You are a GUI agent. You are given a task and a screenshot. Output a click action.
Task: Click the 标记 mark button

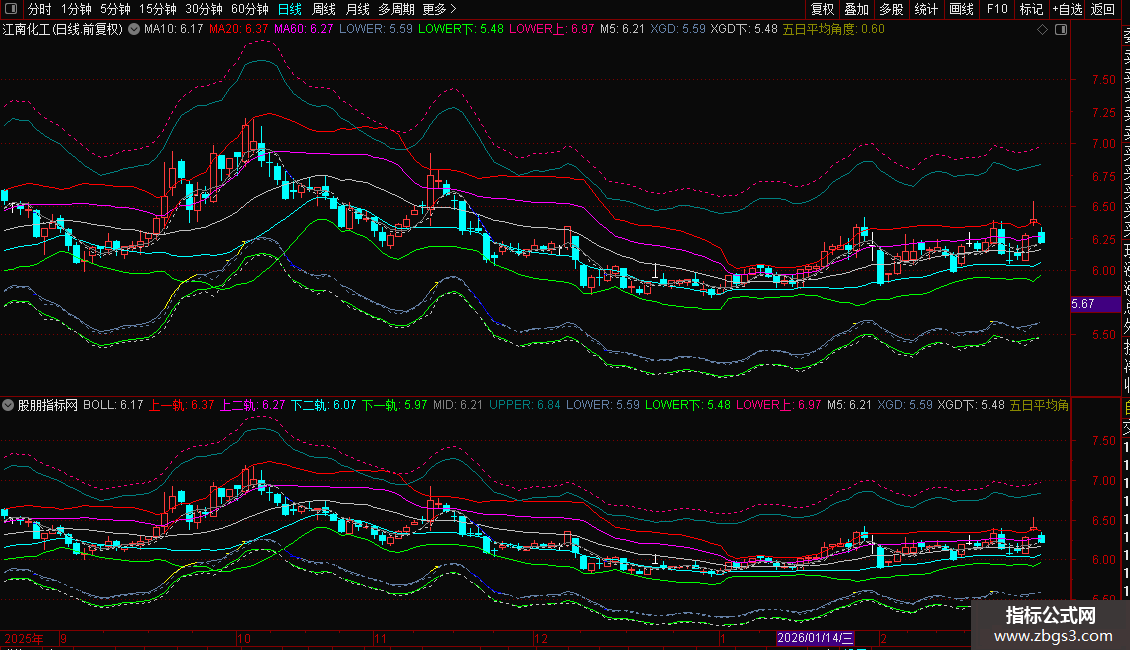1031,9
